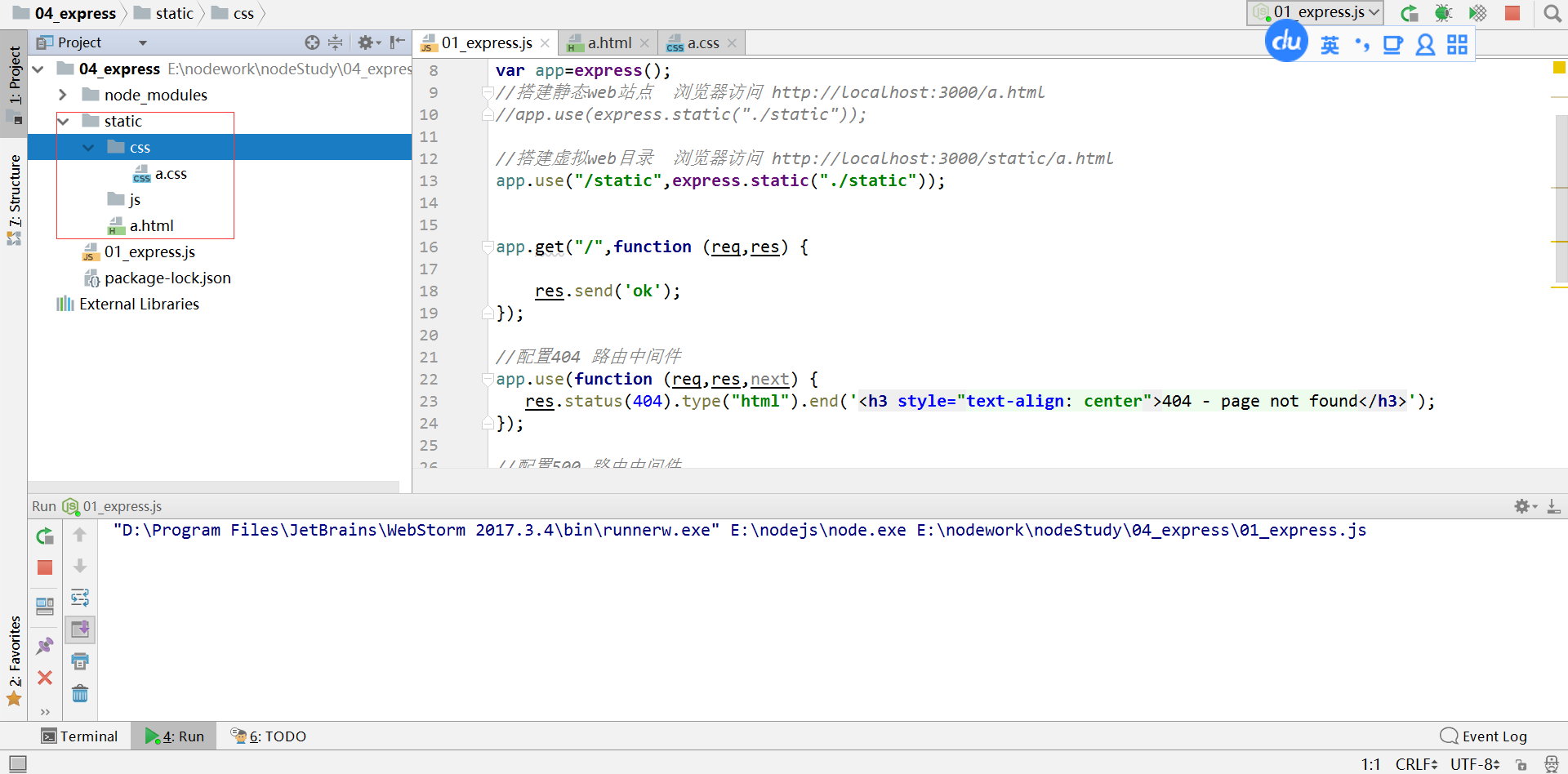This screenshot has width=1568, height=774.
Task: Toggle soft-wrap in the Run console
Action: (80, 598)
